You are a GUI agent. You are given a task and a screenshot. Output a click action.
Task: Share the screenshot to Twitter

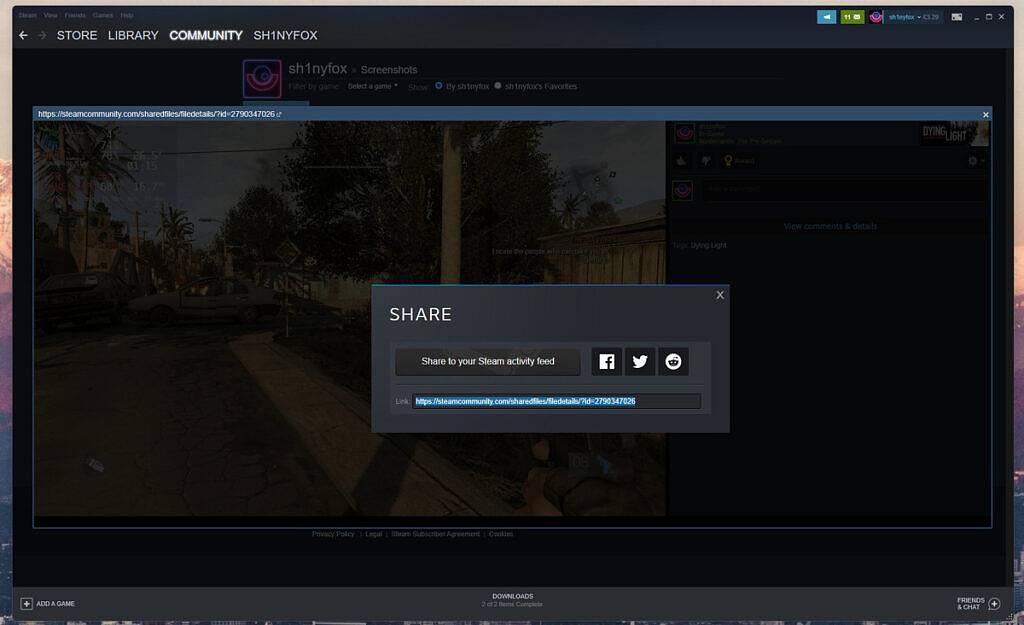(x=639, y=361)
